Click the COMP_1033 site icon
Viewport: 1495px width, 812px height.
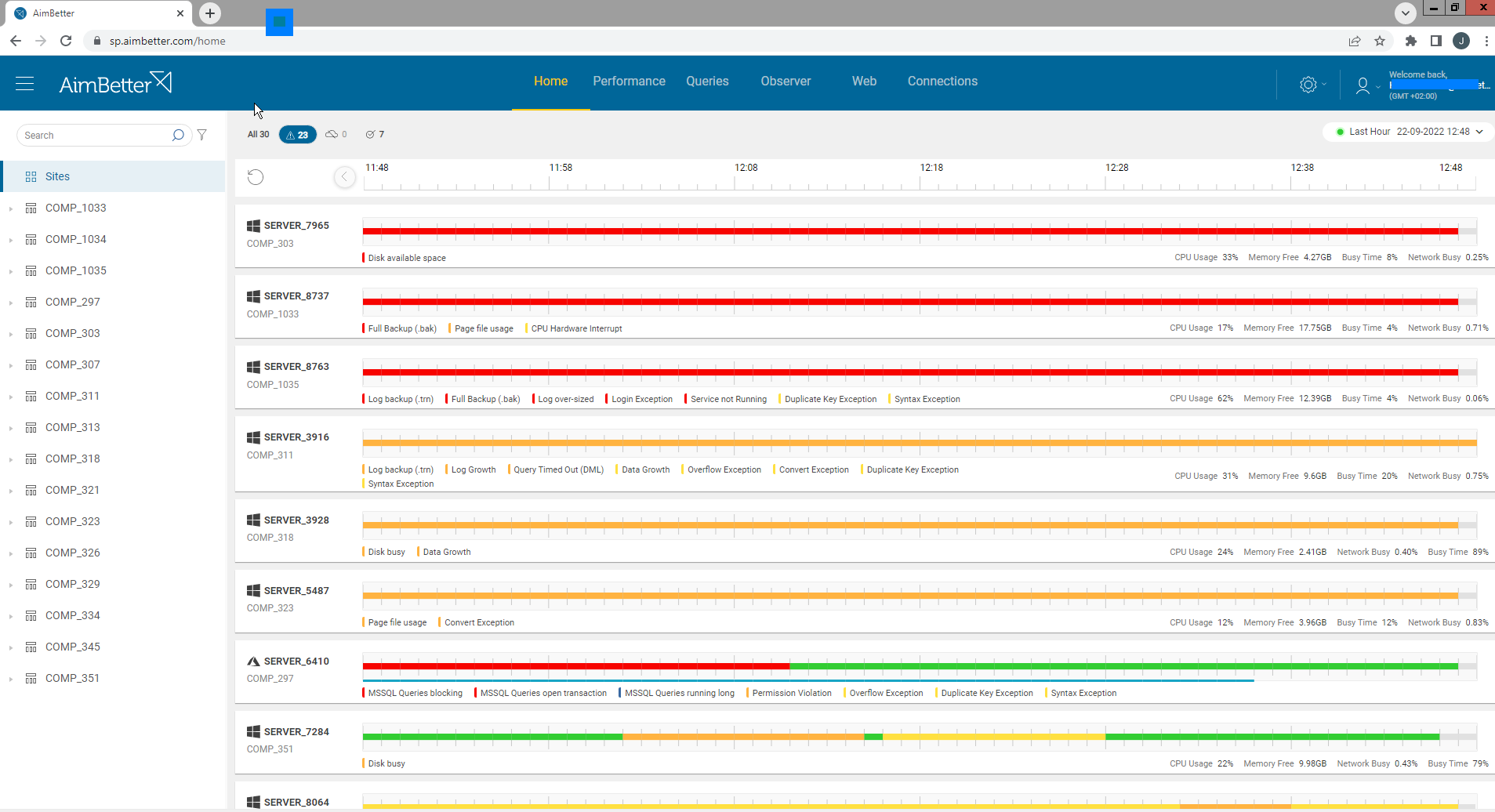coord(31,208)
